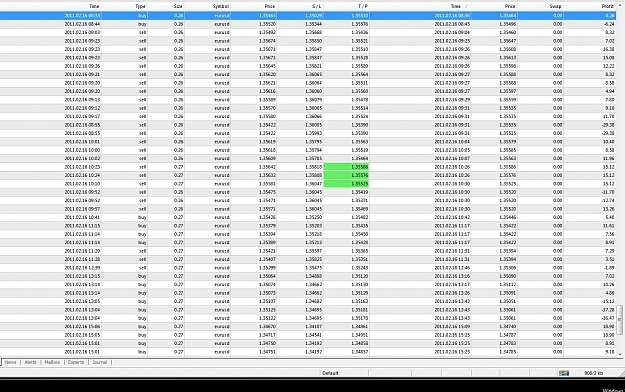Click the profit value 7.80
This screenshot has width=625, height=392.
point(610,100)
